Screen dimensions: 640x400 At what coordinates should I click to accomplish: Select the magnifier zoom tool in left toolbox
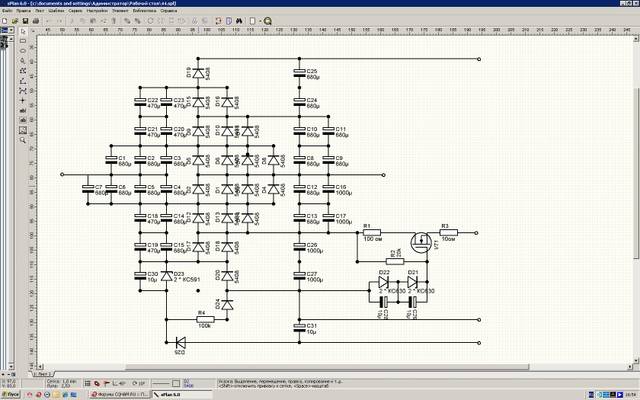coord(23,140)
